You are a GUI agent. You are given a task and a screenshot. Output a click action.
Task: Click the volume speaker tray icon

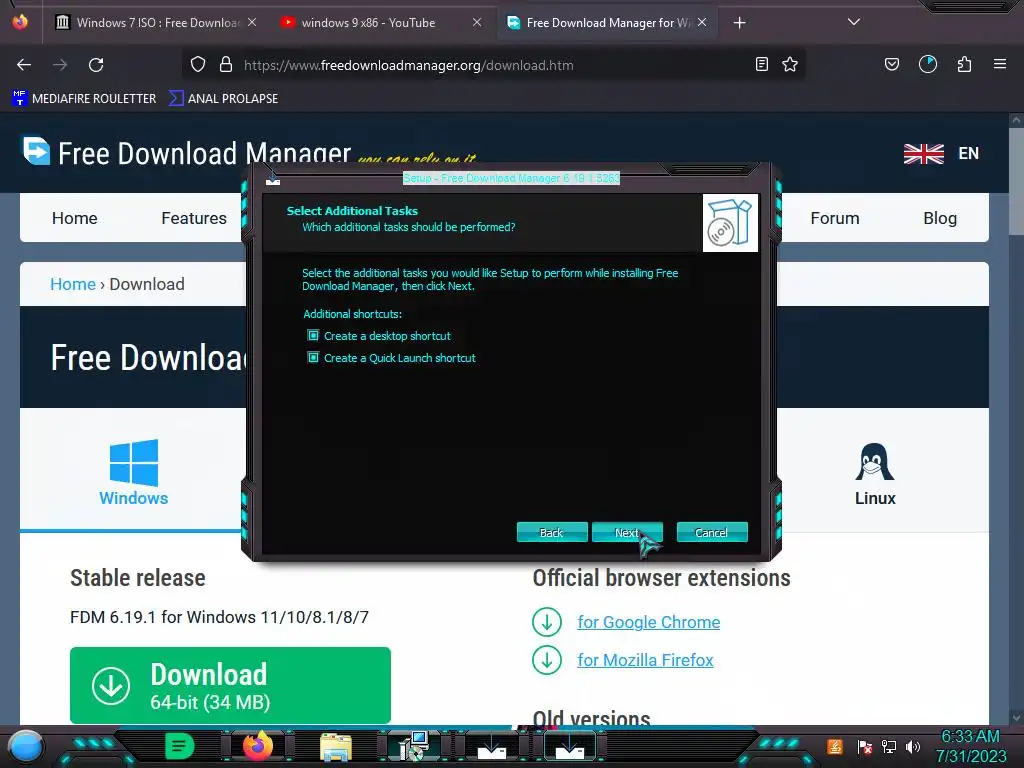912,746
